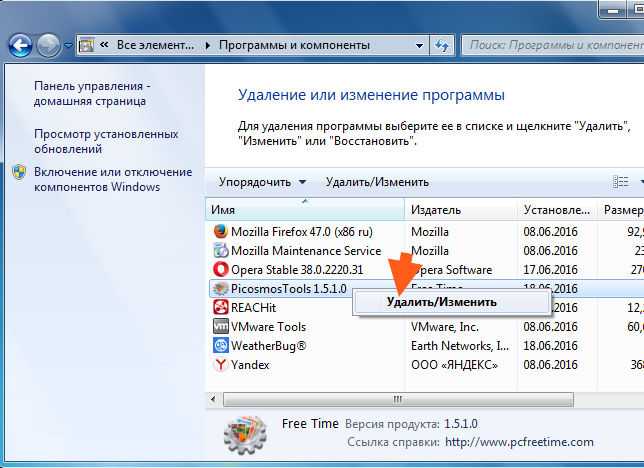Click the horizontal scrollbar thumb
The width and height of the screenshot is (644, 468).
click(398, 399)
